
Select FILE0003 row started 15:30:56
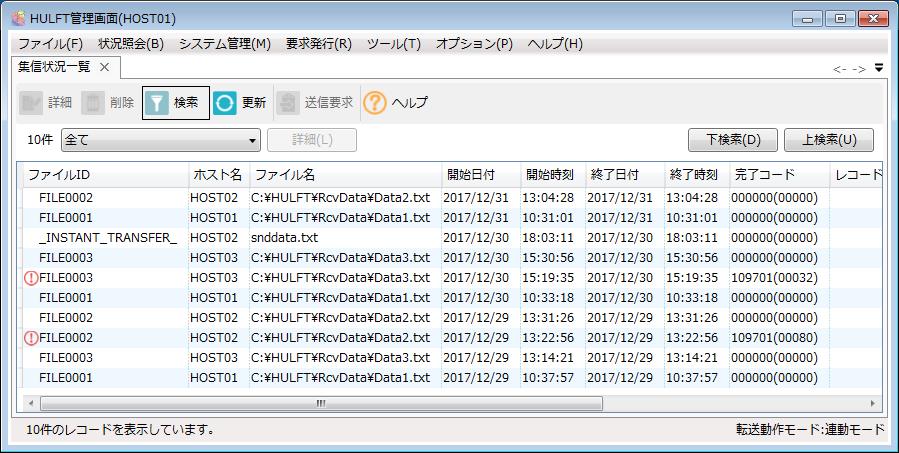pos(452,258)
